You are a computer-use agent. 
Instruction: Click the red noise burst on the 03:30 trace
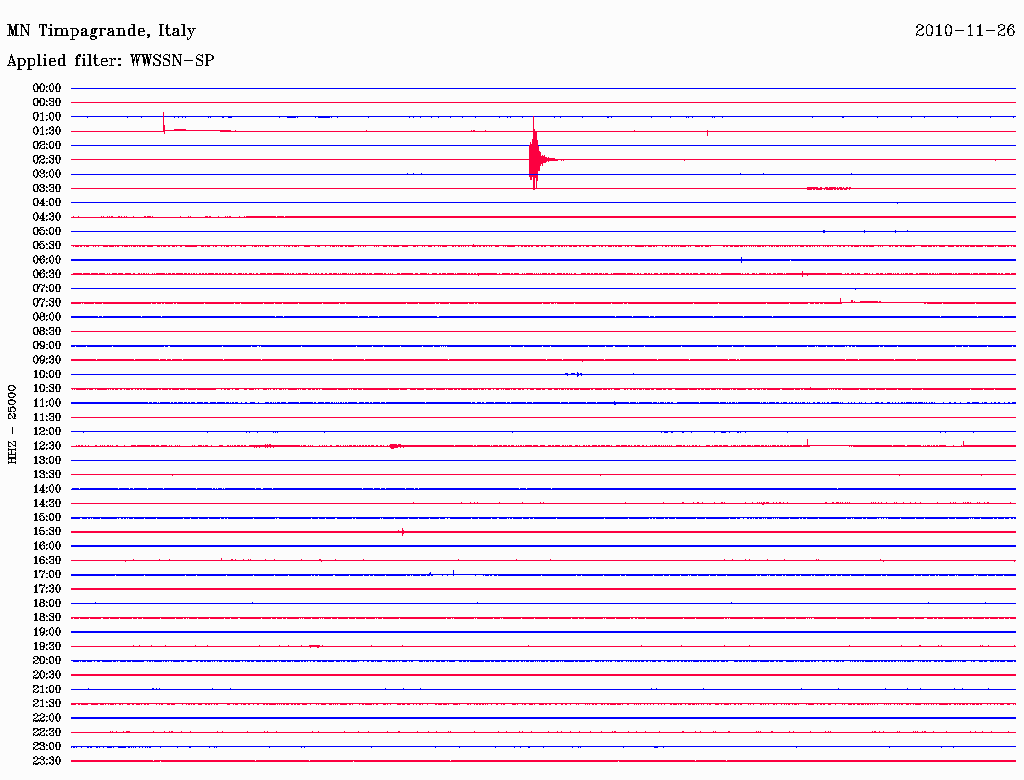click(x=829, y=188)
